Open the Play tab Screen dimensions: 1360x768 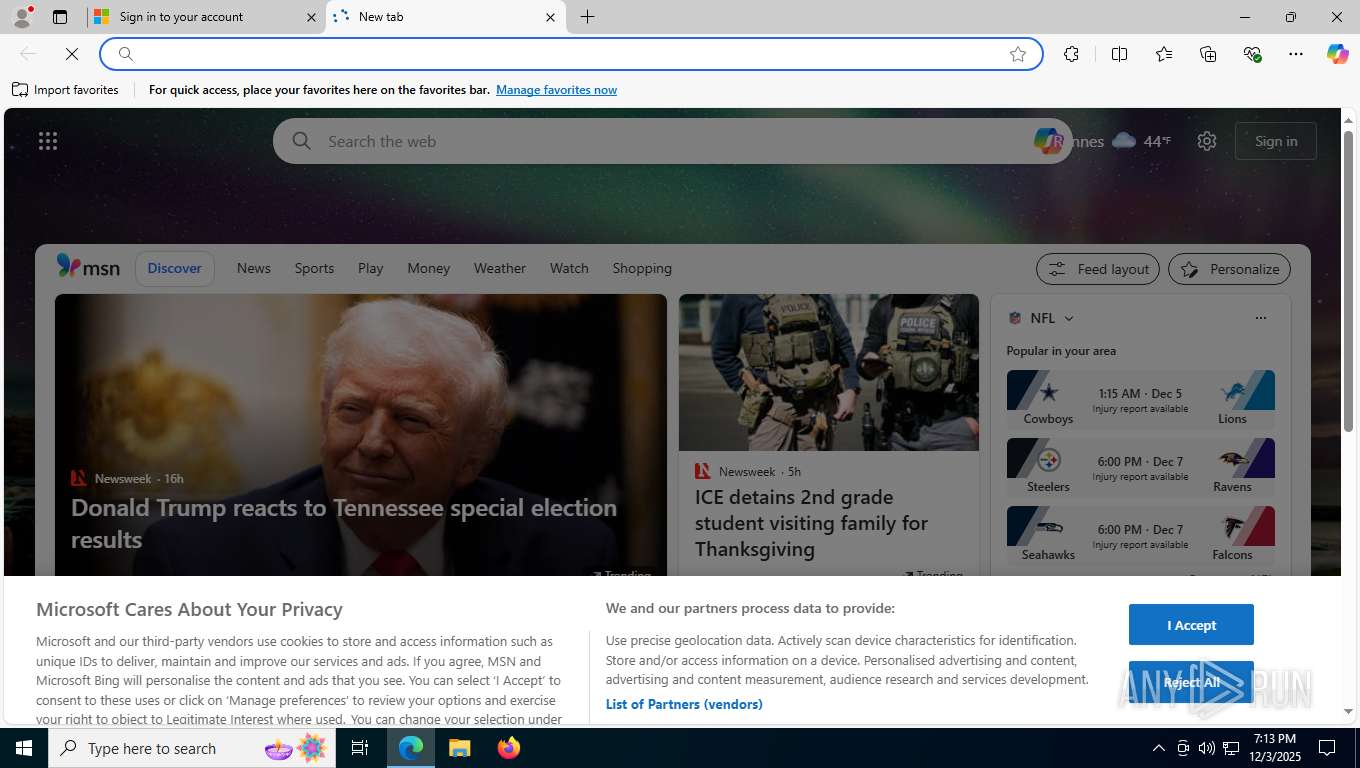[370, 268]
